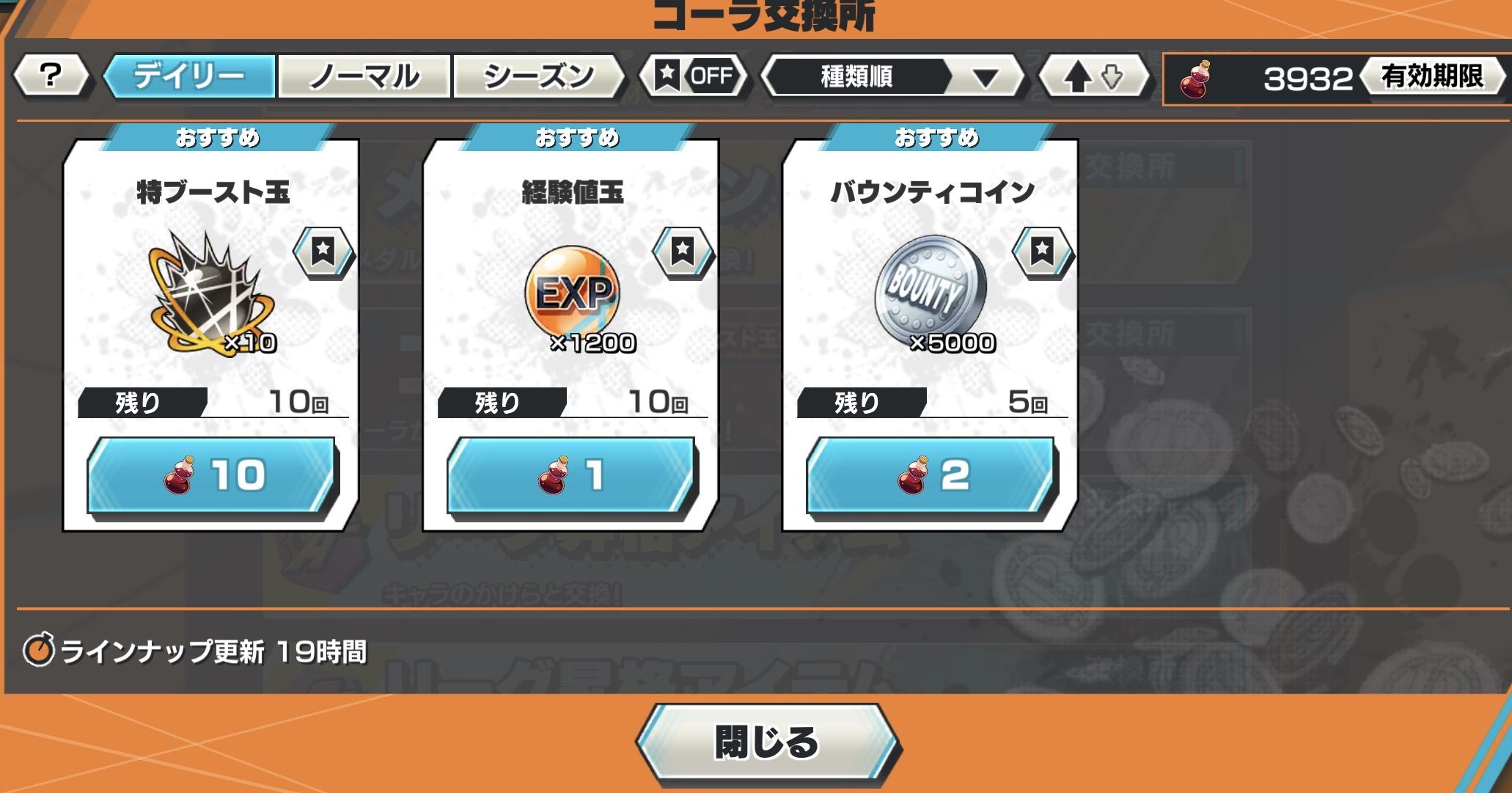1512x793 pixels.
Task: Toggle favorite bookmark on 経験値玉
Action: tap(683, 252)
